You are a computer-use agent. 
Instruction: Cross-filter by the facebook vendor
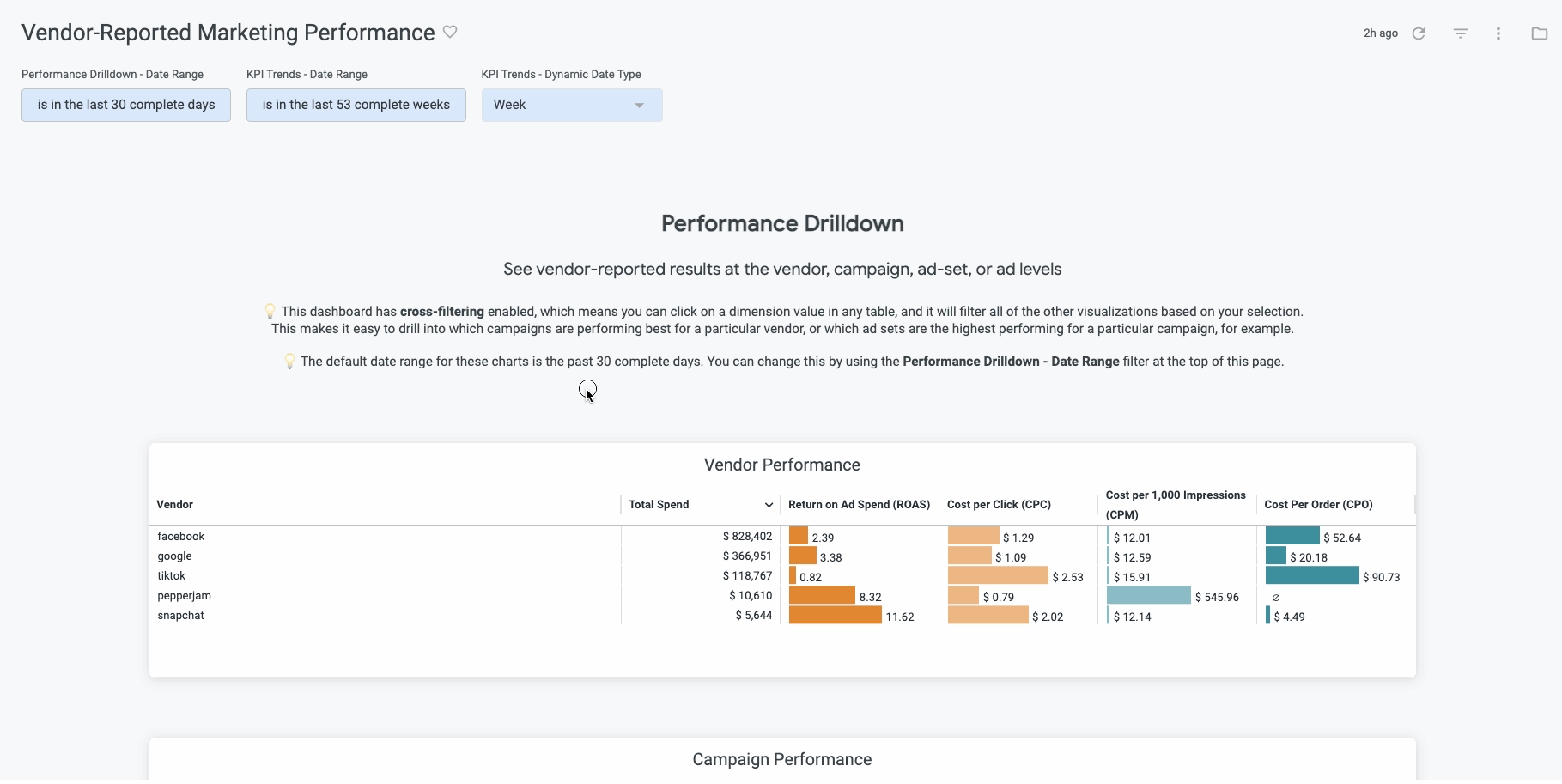(181, 537)
